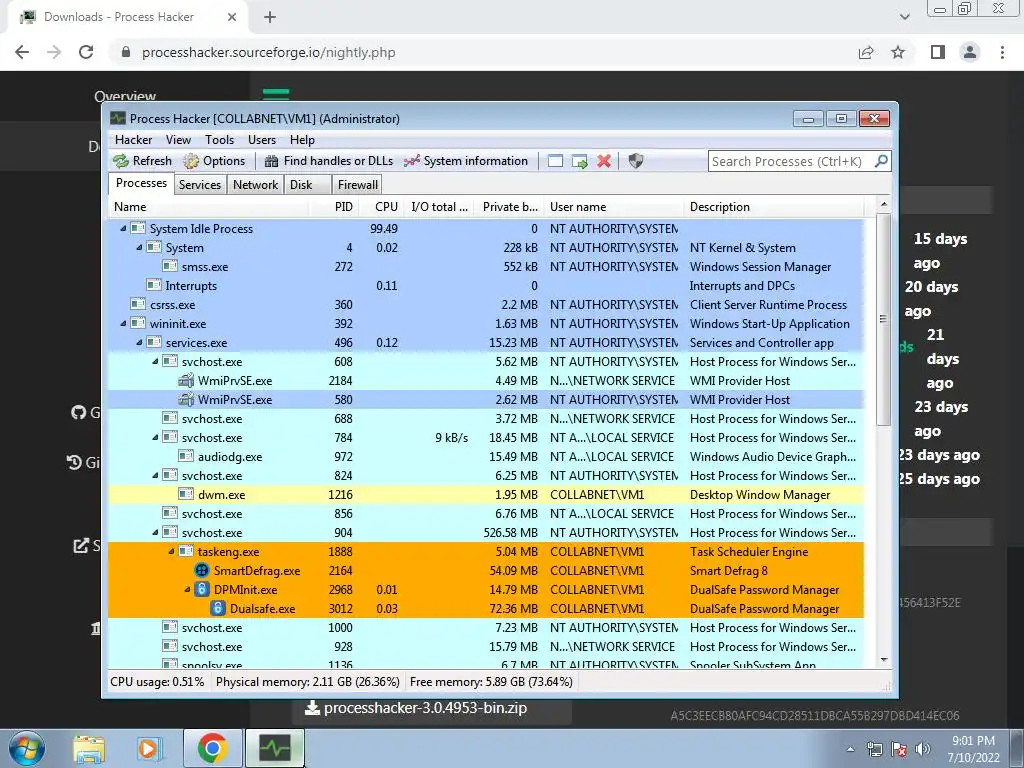Image resolution: width=1024 pixels, height=768 pixels.
Task: Collapse the services.exe tree node
Action: click(x=139, y=342)
